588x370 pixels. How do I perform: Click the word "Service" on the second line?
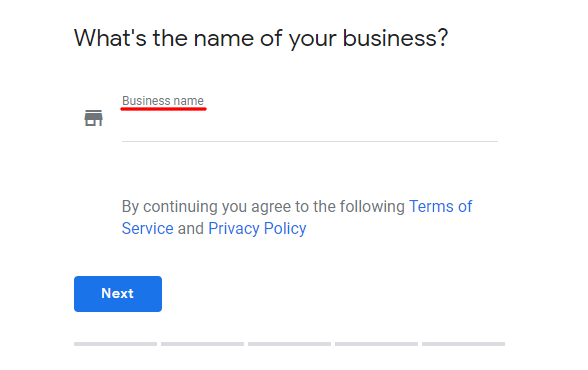tap(147, 228)
